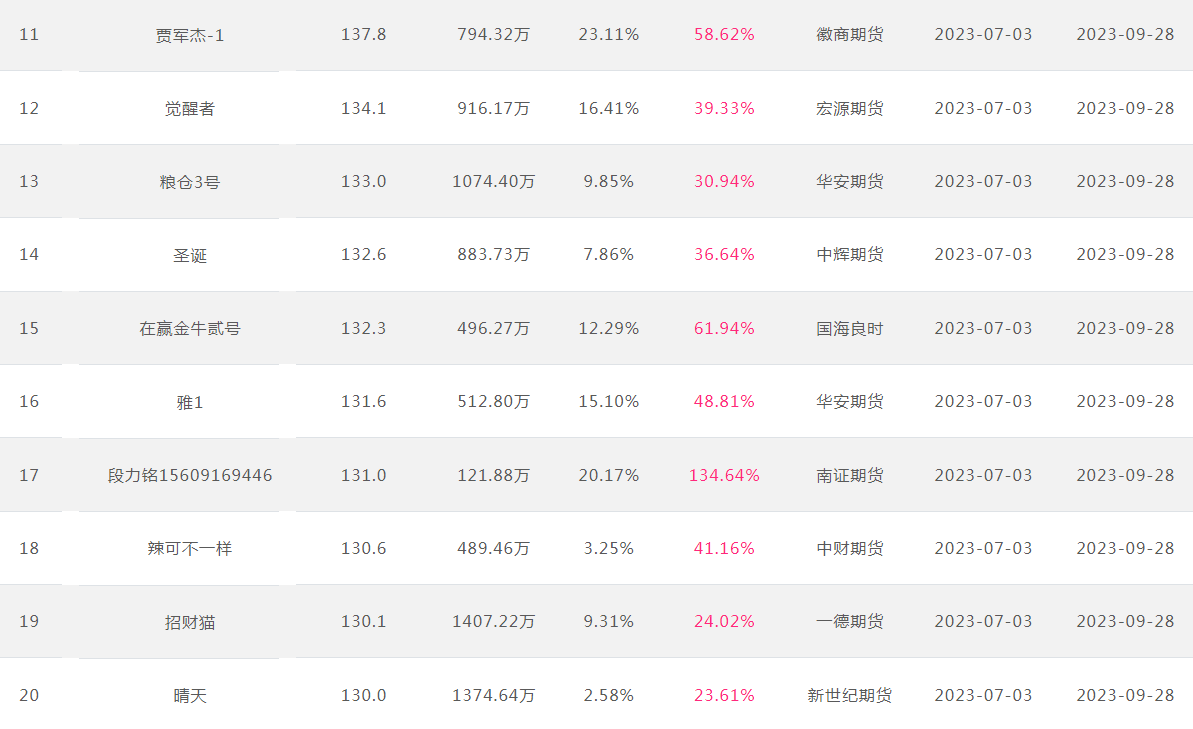Select 南证期货 in row 17
This screenshot has height=729, width=1193.
850,476
